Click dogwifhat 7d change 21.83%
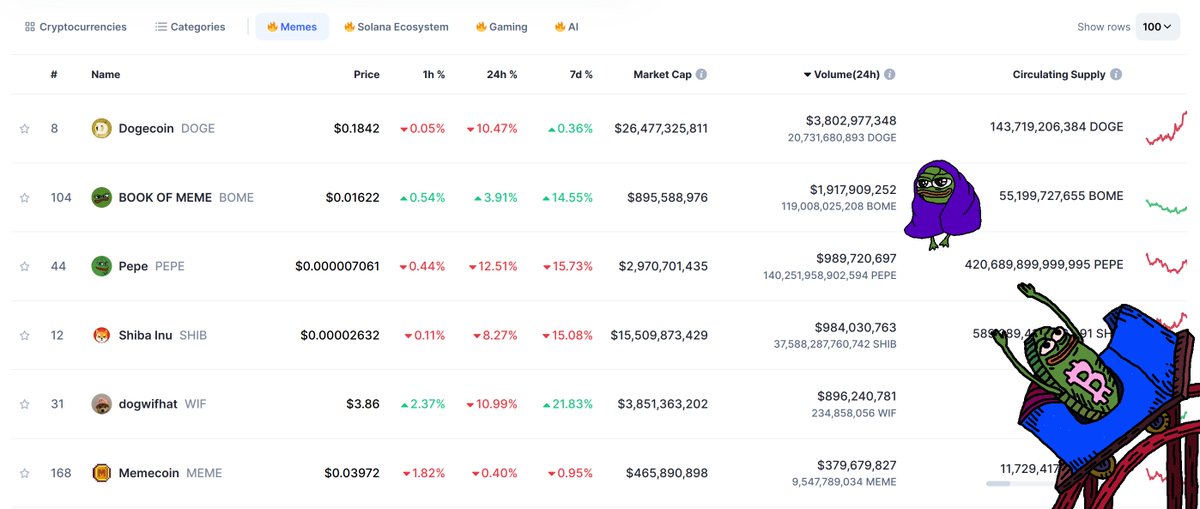 tap(570, 404)
